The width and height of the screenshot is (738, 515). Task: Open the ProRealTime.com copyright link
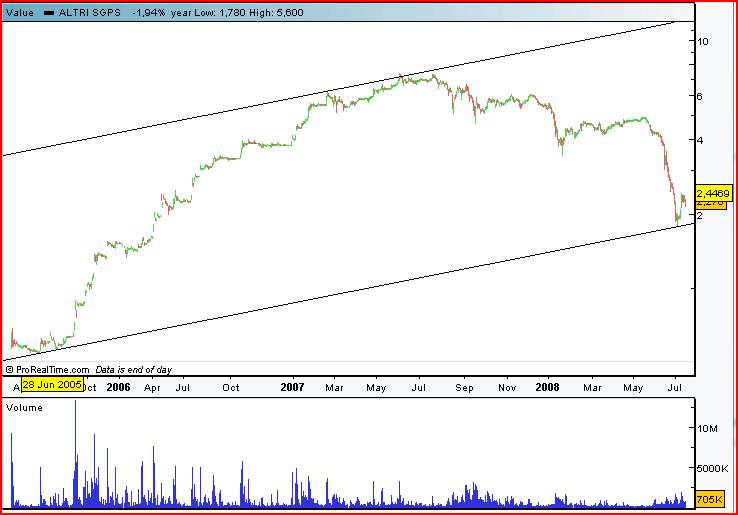tap(48, 370)
